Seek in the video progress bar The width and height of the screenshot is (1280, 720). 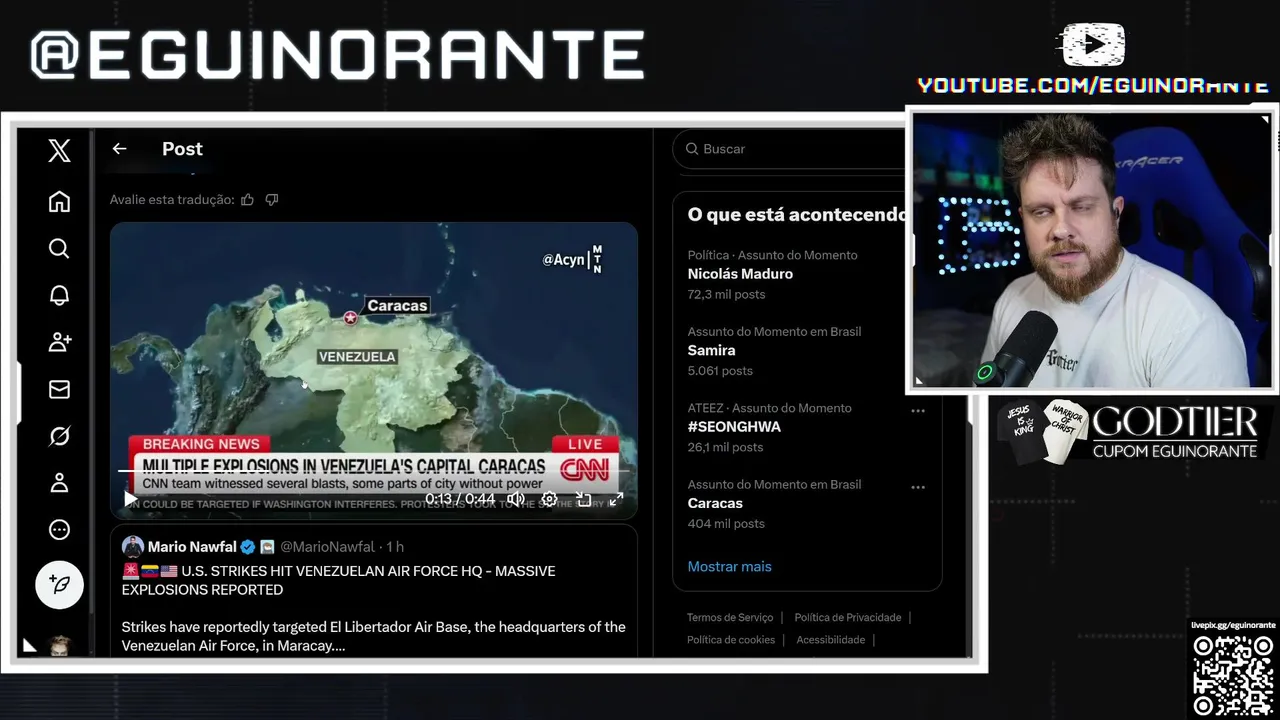click(374, 470)
